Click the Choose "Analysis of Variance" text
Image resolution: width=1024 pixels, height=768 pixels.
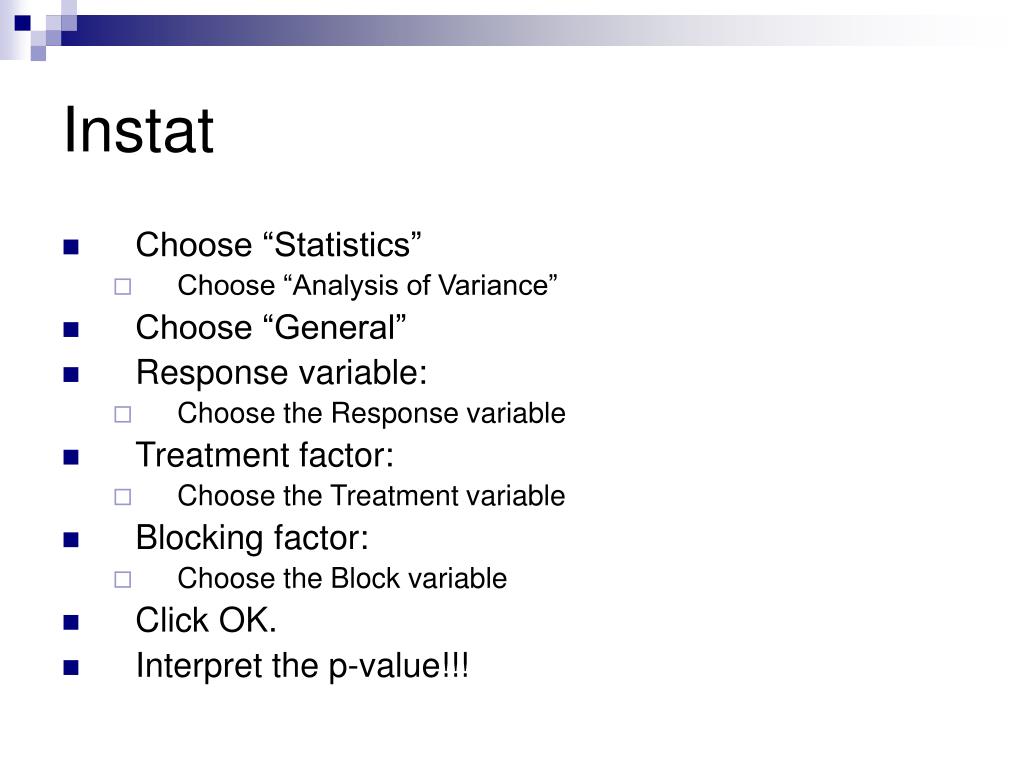(367, 286)
